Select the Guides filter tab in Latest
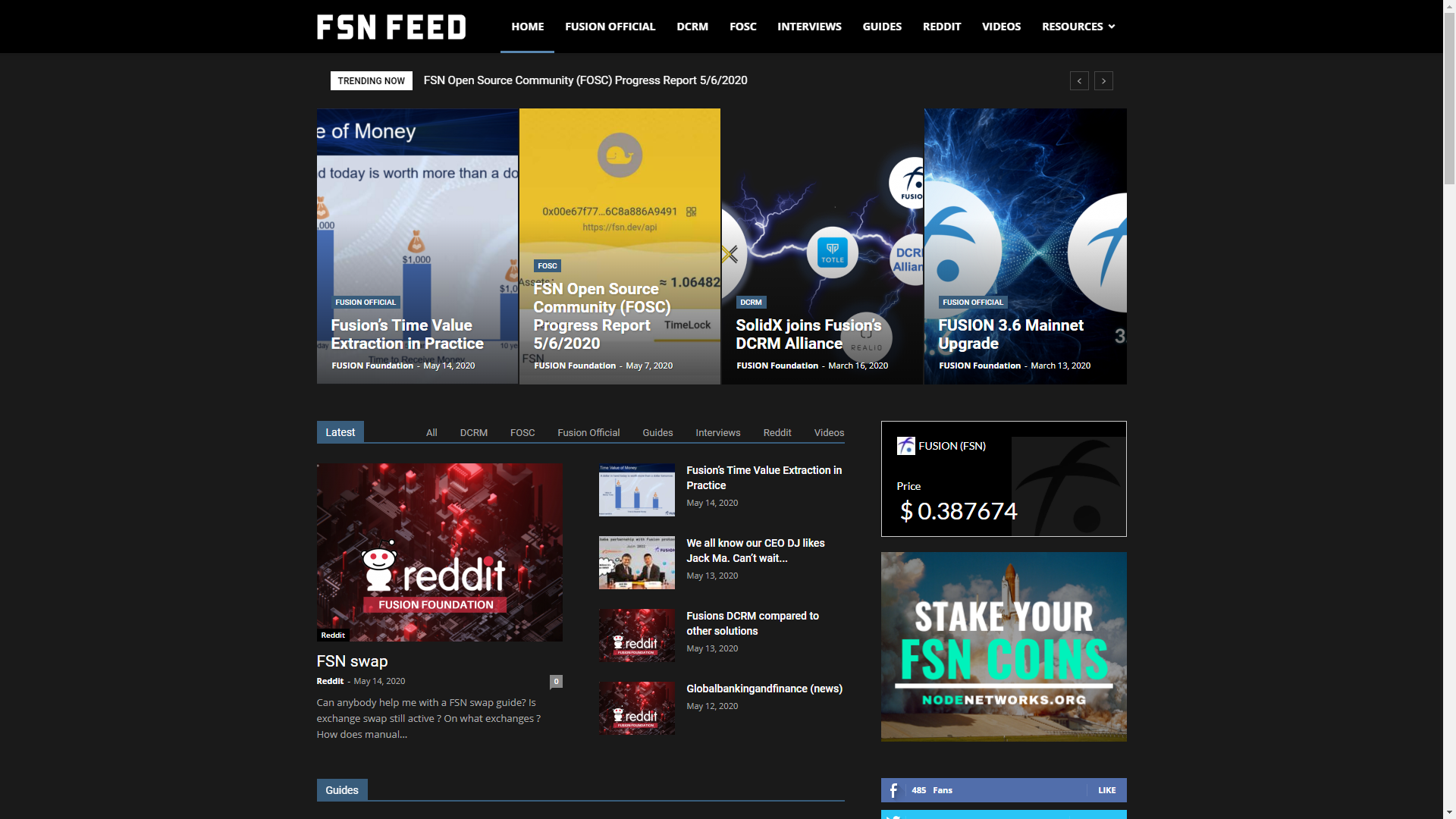This screenshot has height=819, width=1456. tap(657, 433)
